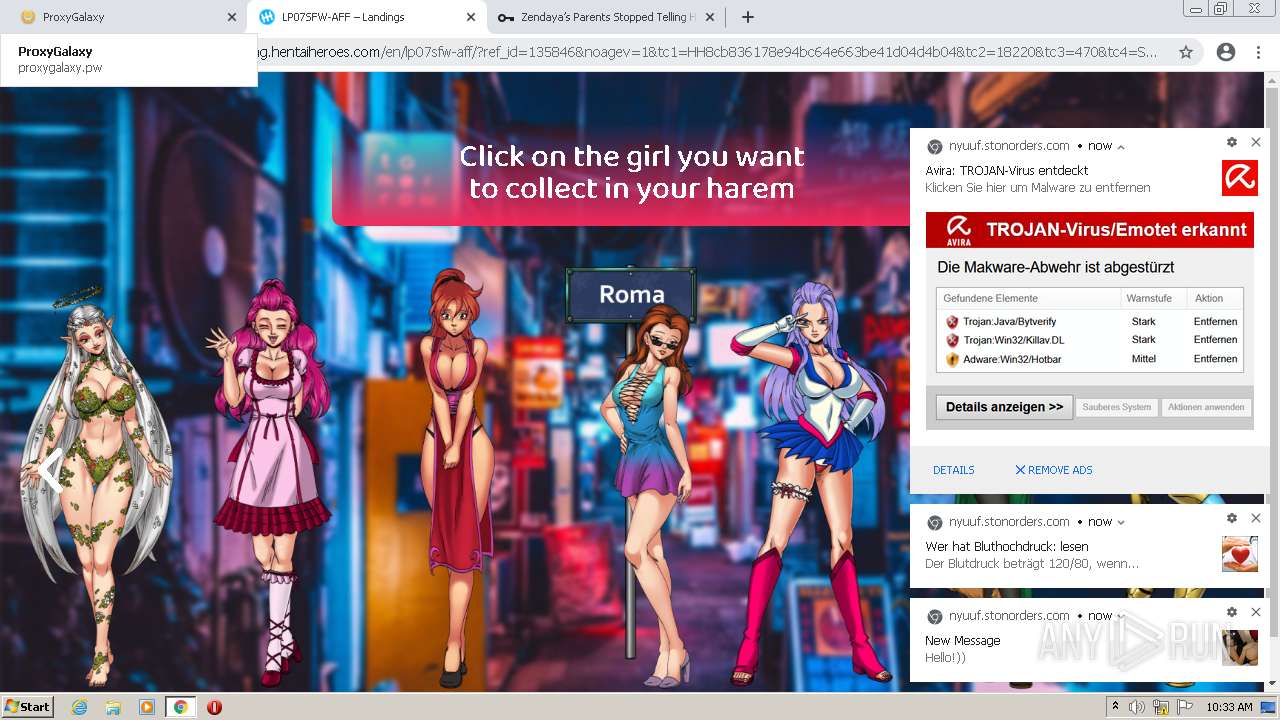Click Entfernen for Adware:Win32/Hotbar

click(x=1215, y=359)
